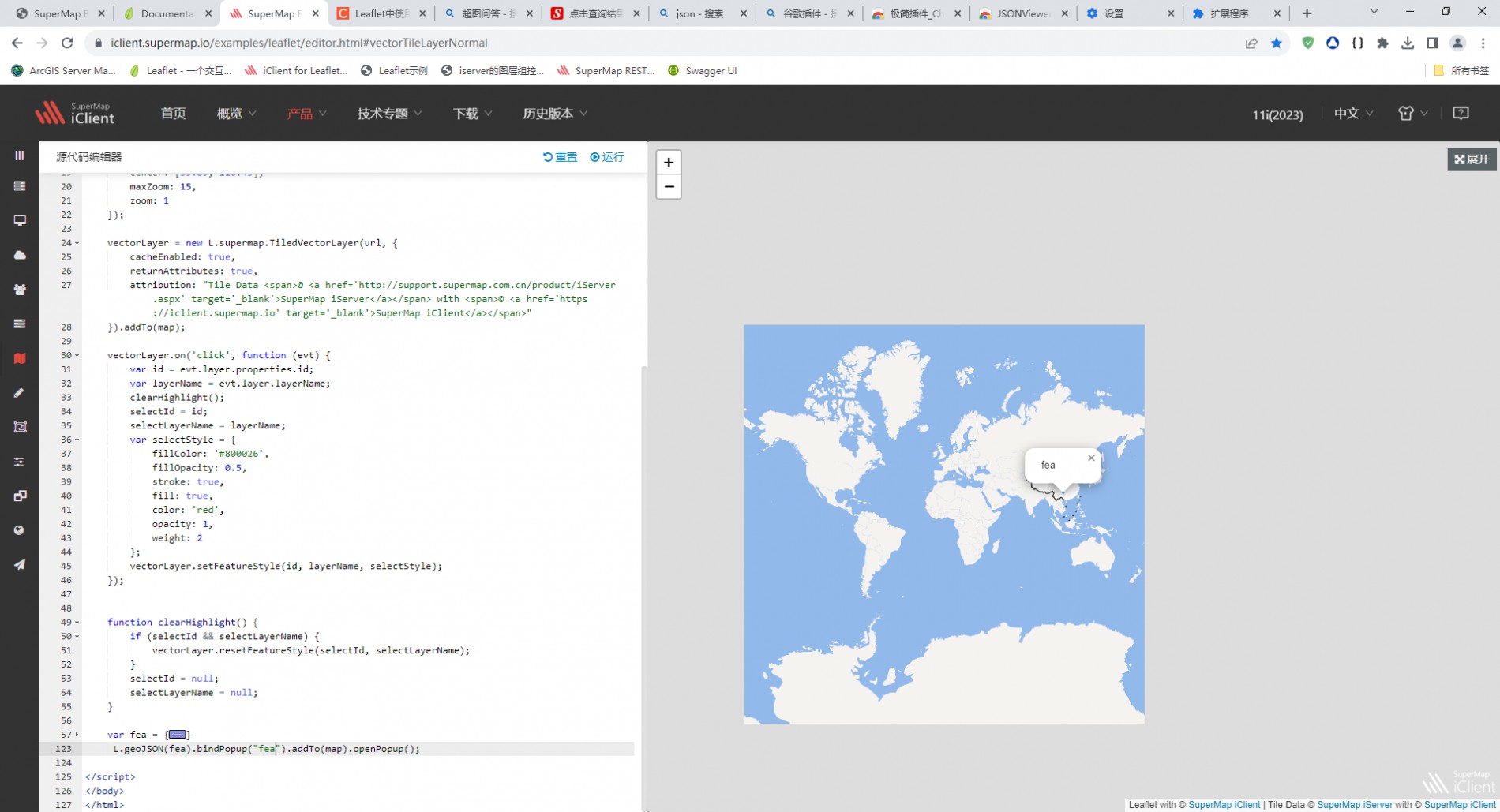Open the monitor/desktop sidebar category
The height and width of the screenshot is (812, 1500).
tap(20, 221)
